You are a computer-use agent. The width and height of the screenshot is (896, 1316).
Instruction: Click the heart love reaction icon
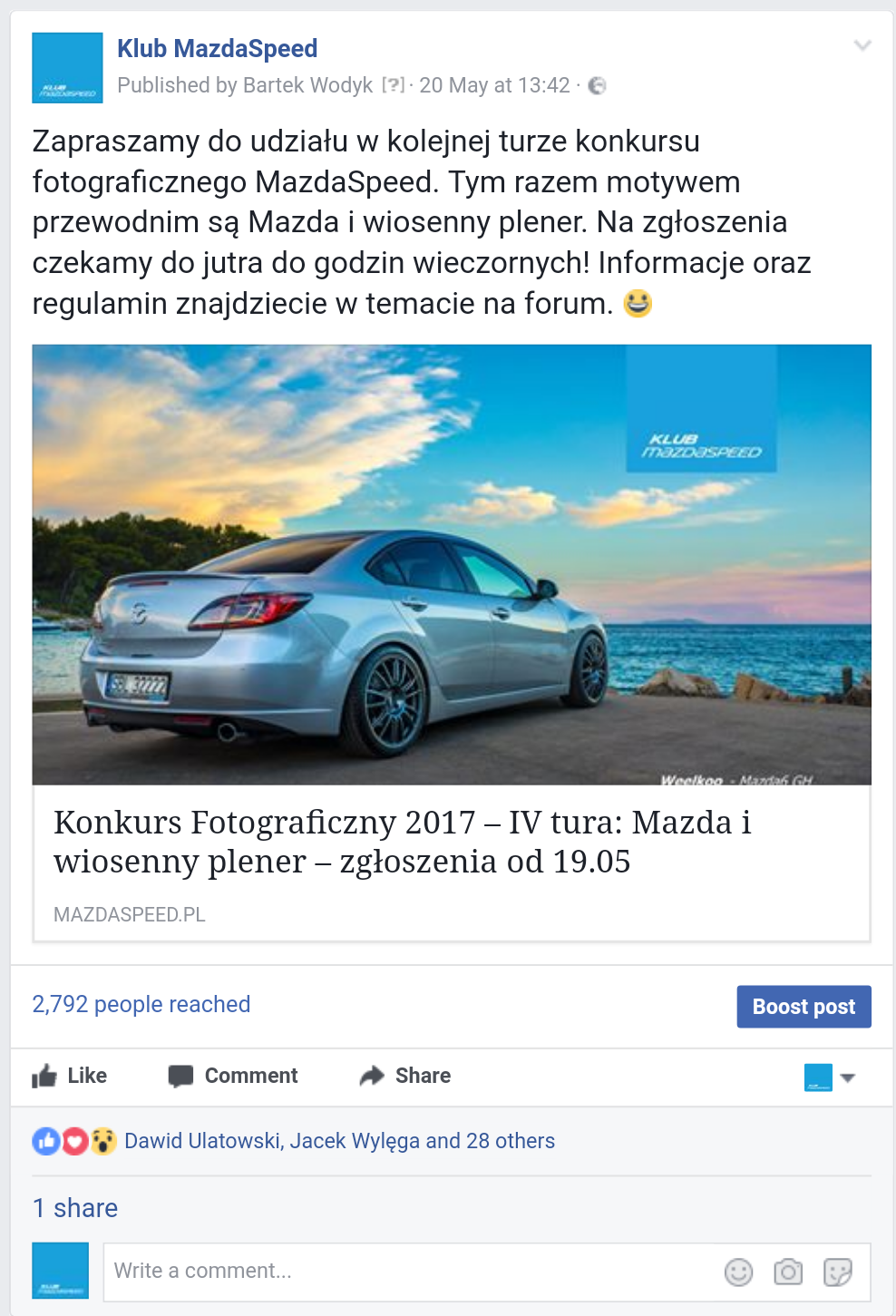click(x=74, y=1141)
